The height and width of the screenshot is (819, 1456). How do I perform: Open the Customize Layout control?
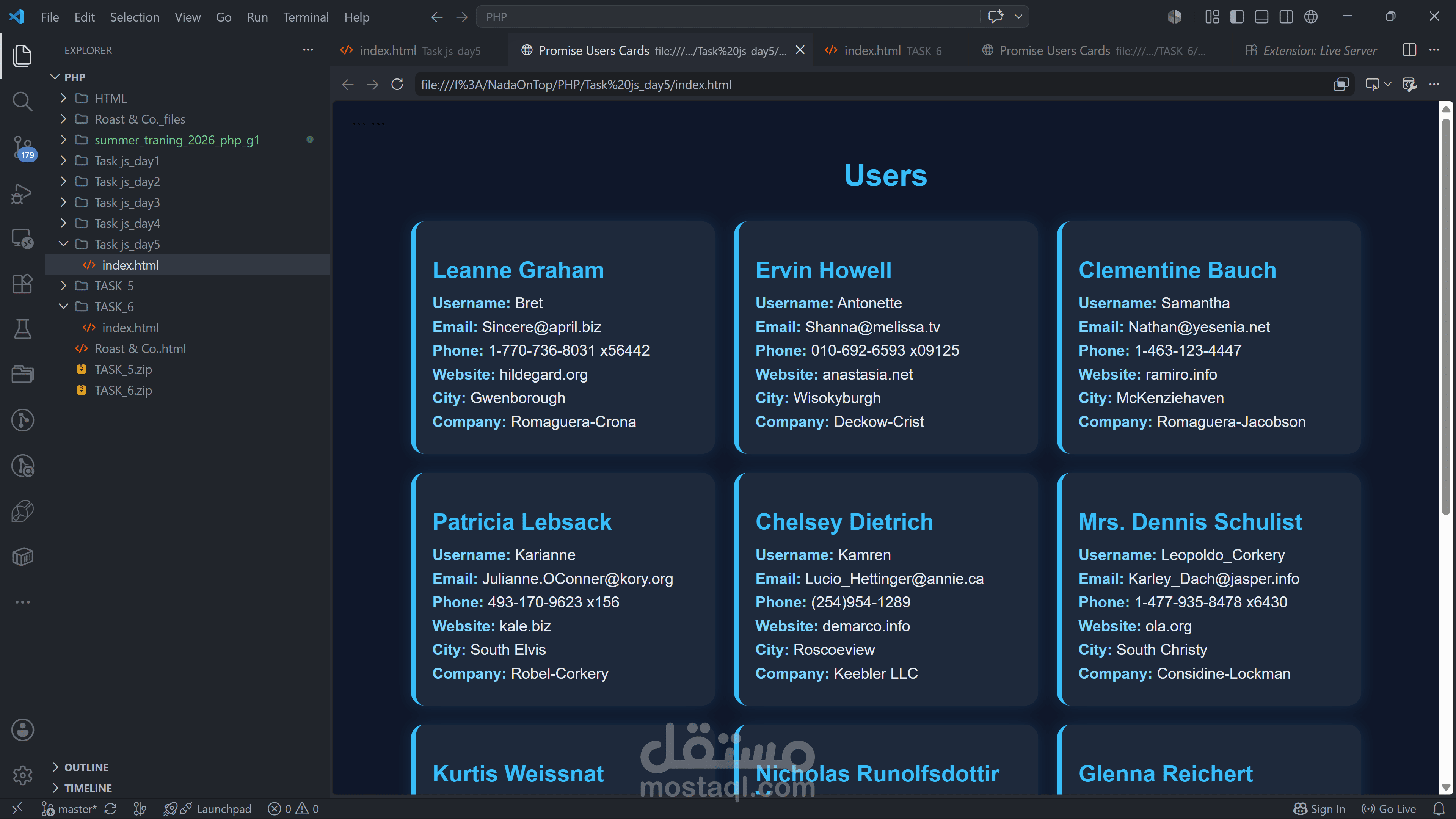1212,17
